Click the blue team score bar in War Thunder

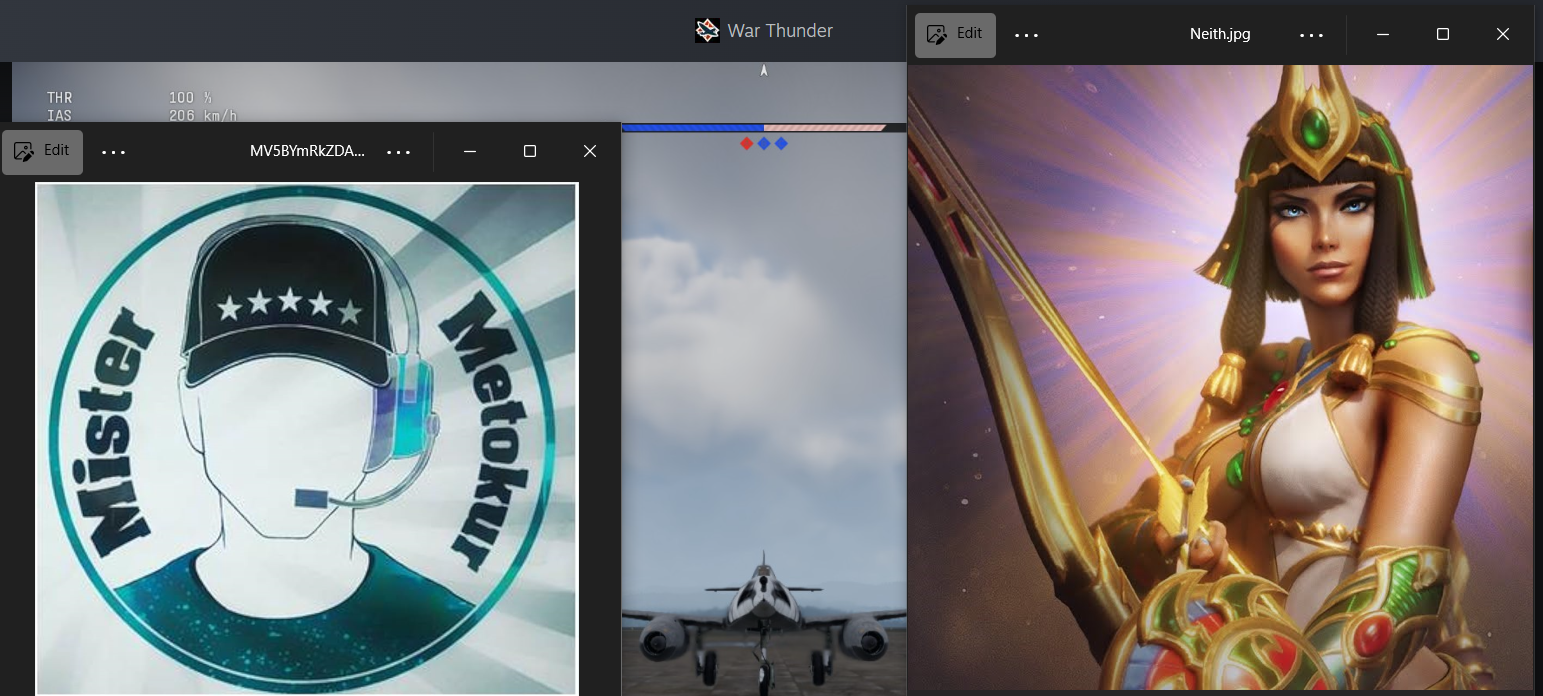pyautogui.click(x=693, y=128)
